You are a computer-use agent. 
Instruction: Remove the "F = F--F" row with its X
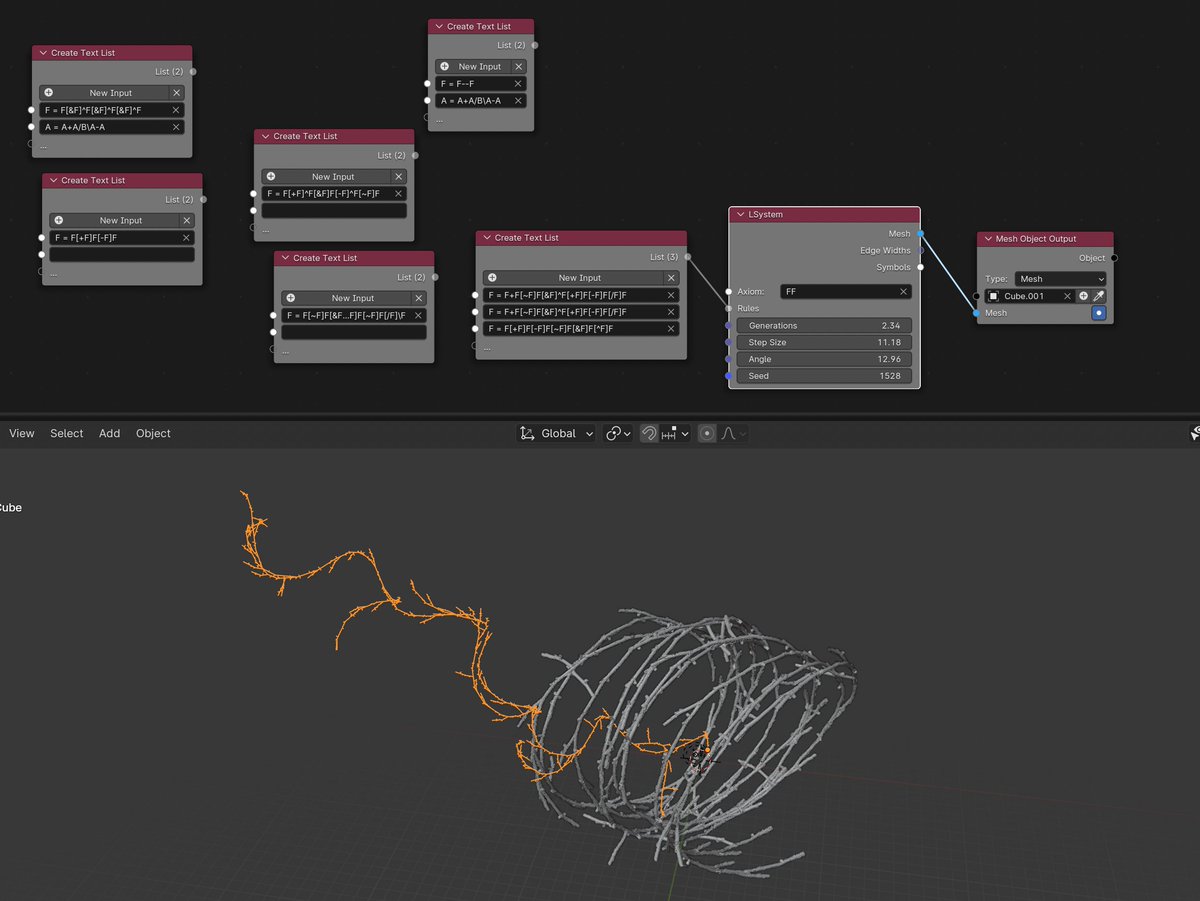pos(518,84)
